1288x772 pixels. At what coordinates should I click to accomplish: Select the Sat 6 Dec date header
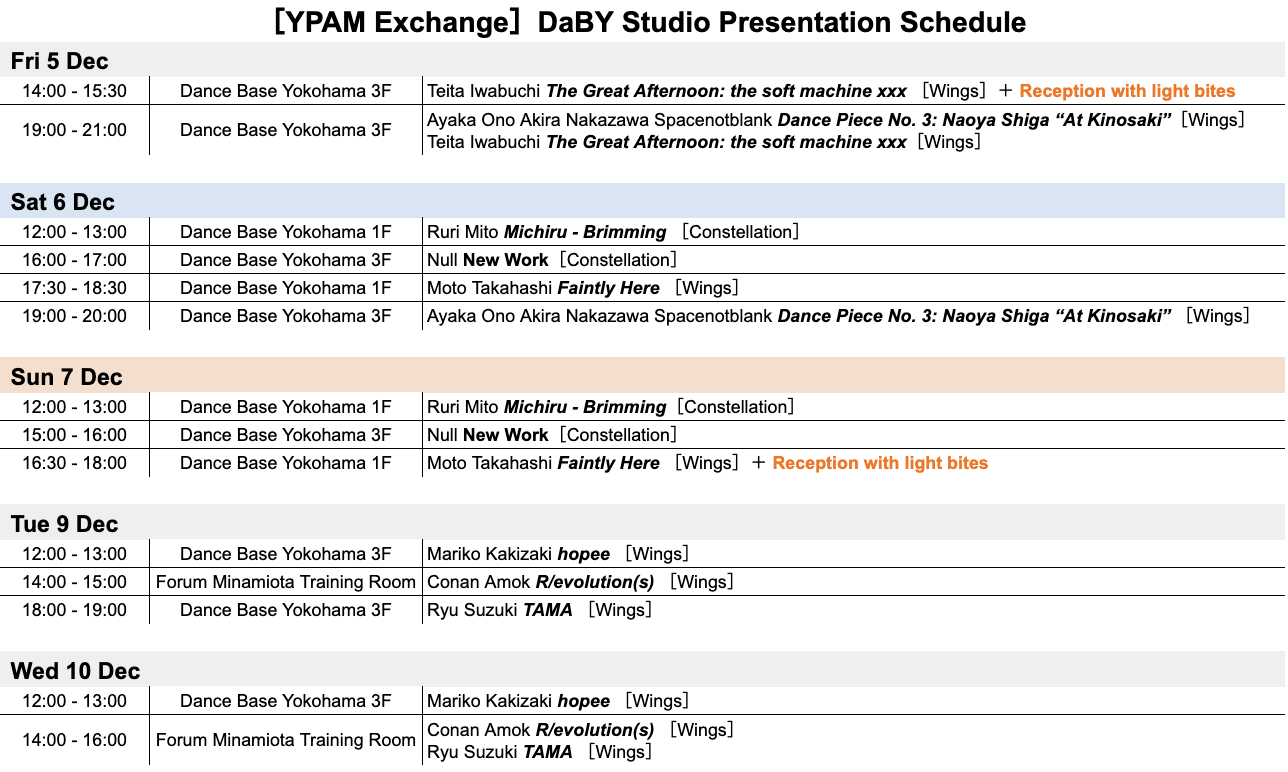pyautogui.click(x=62, y=202)
